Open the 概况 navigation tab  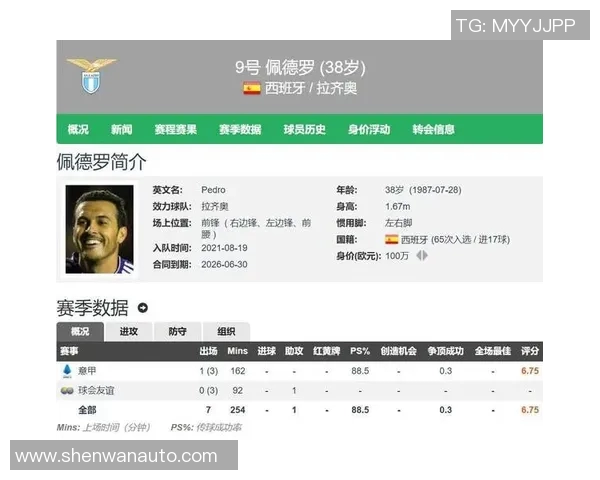78,129
